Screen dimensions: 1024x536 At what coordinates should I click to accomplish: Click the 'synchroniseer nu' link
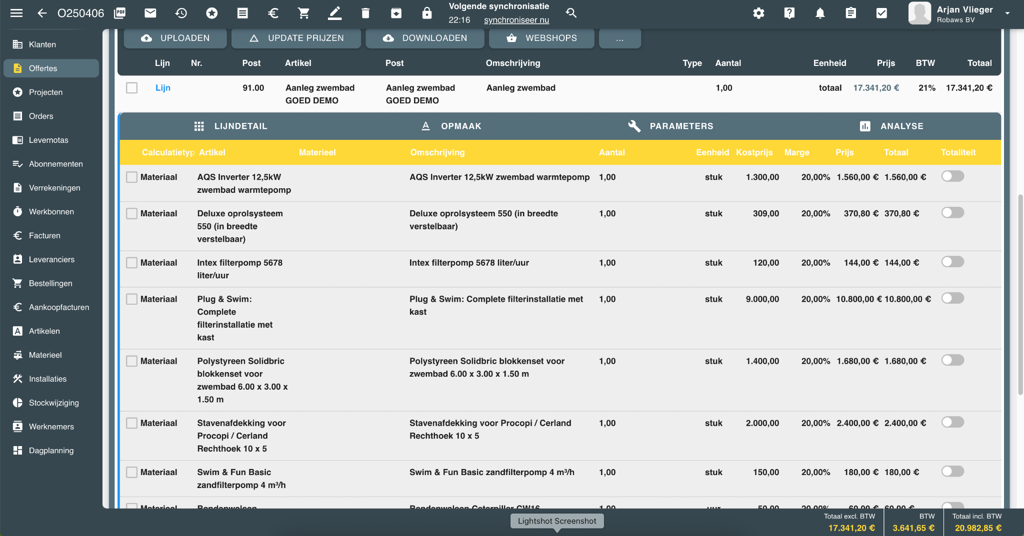pyautogui.click(x=517, y=20)
